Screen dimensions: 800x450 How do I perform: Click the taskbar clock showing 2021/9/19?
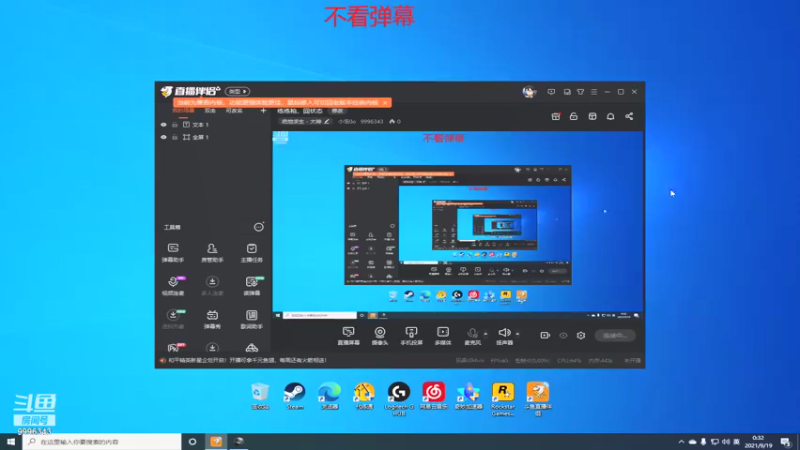(758, 442)
